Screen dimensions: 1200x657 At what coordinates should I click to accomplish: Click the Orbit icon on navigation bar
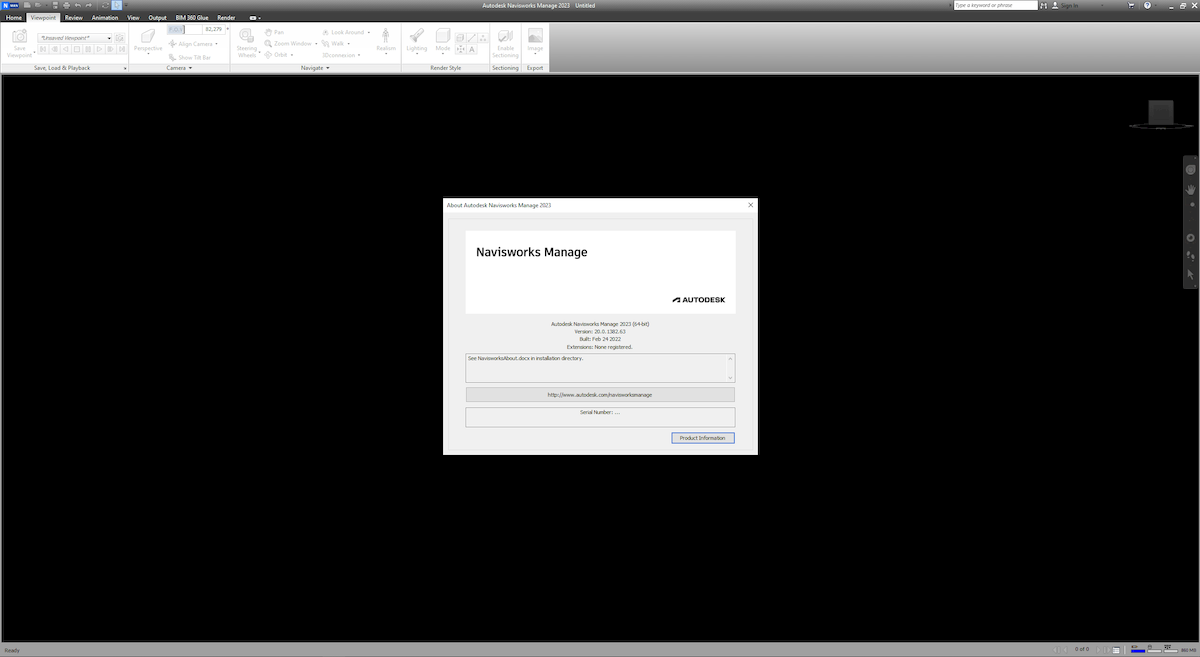(1190, 238)
